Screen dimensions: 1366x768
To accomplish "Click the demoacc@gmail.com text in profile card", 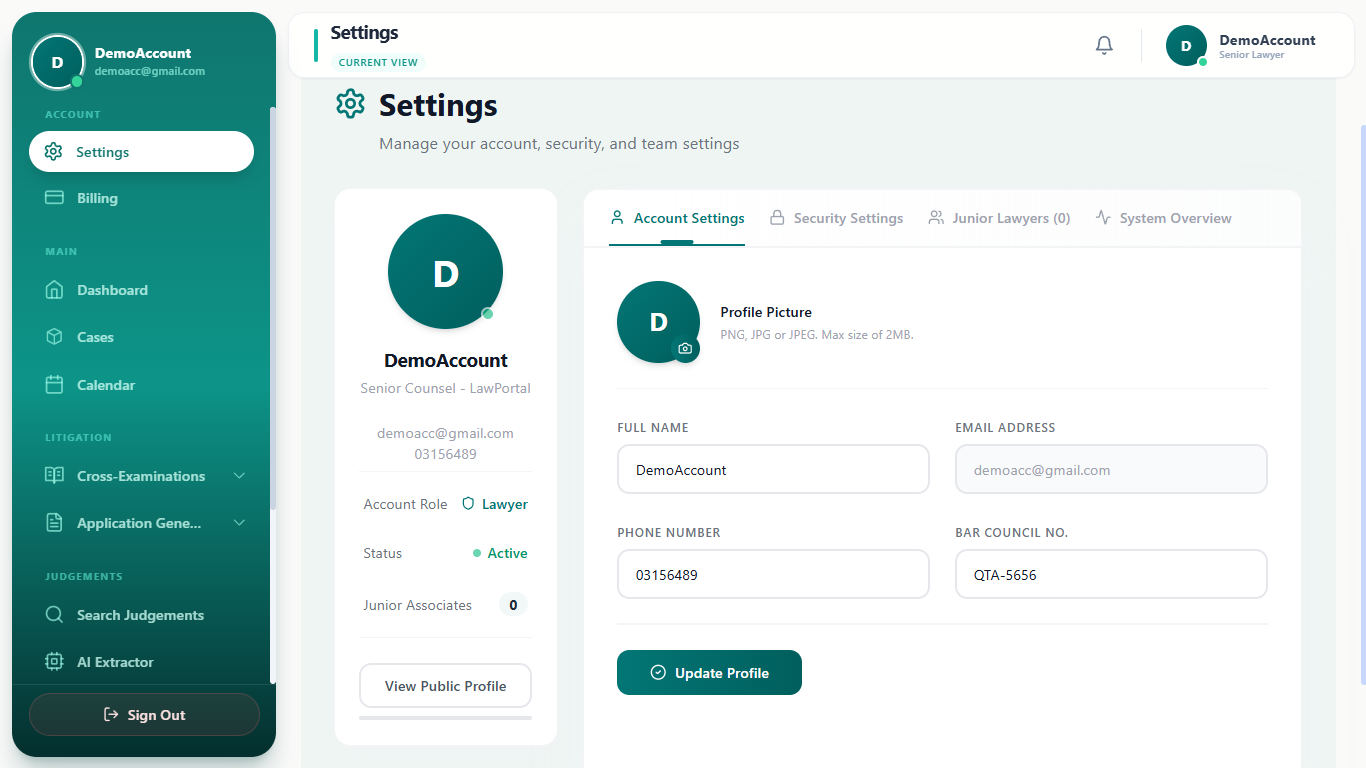I will tap(445, 433).
